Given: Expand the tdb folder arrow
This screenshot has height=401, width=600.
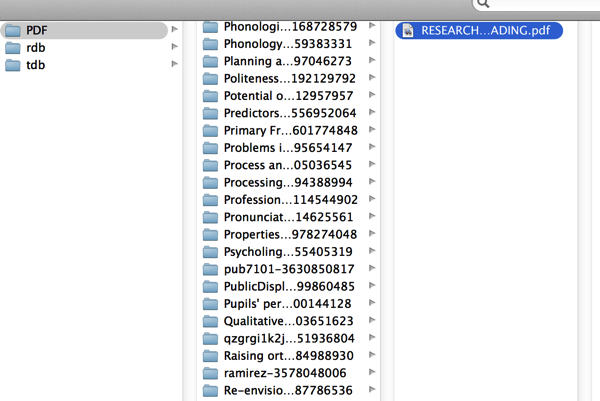Looking at the screenshot, I should 174,64.
